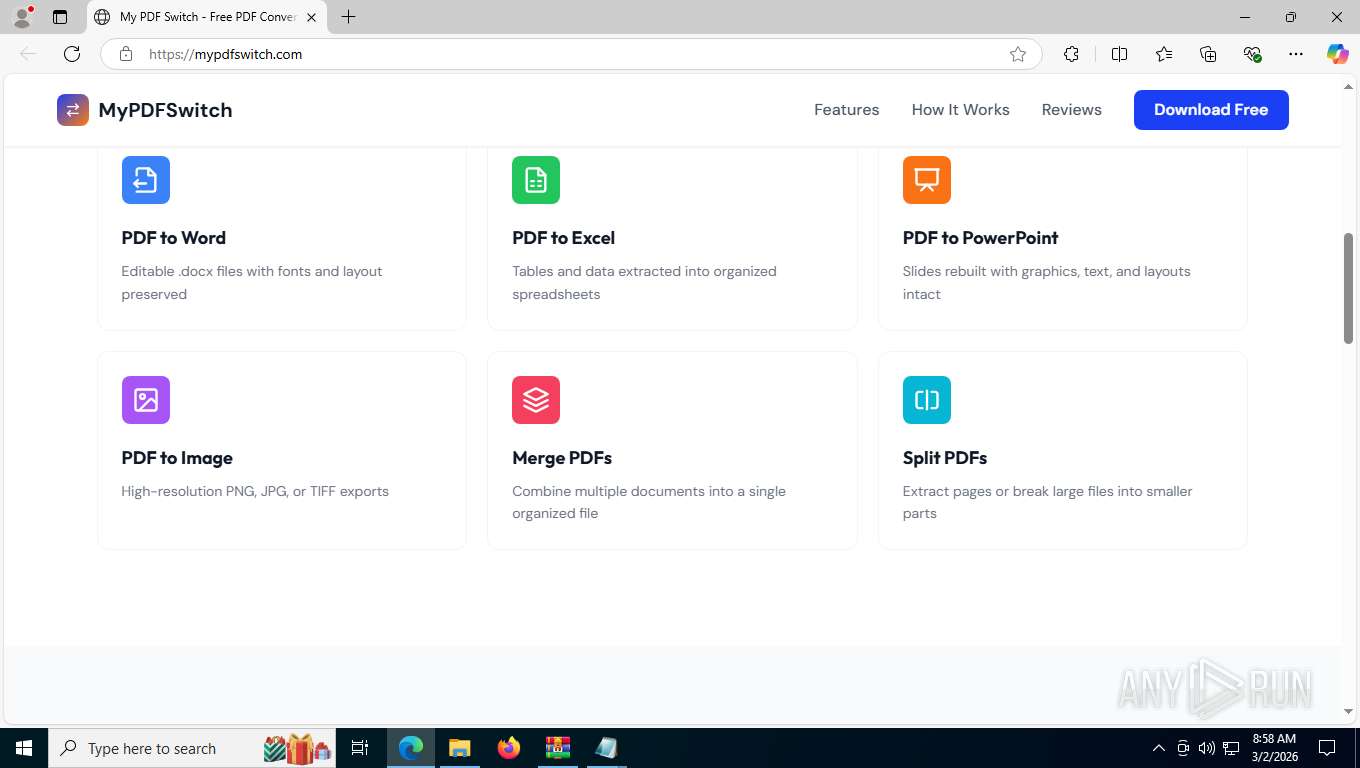Viewport: 1360px width, 768px height.
Task: Open Collections in the Edge toolbar
Action: pyautogui.click(x=1208, y=54)
